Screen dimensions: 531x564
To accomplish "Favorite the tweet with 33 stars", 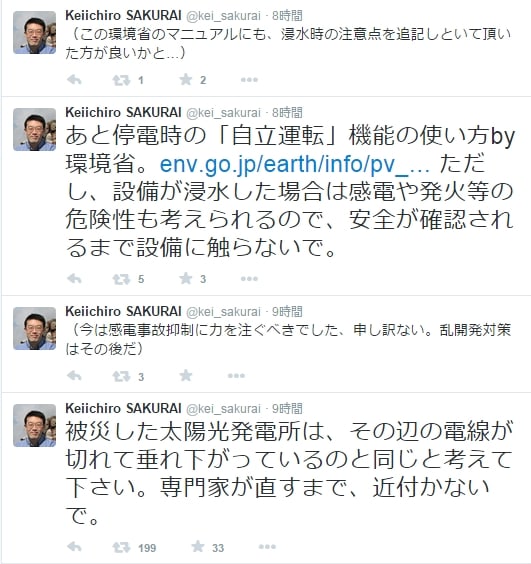I will click(x=198, y=546).
